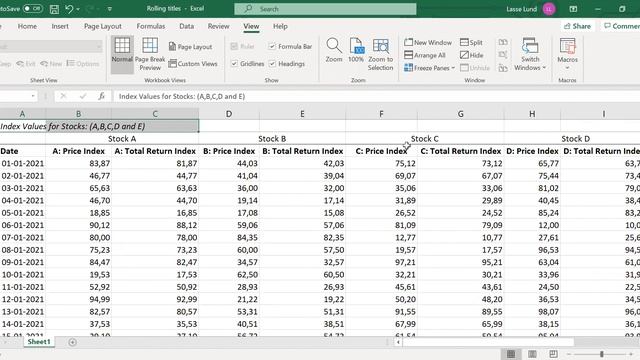Click View Side by Side icon
The width and height of the screenshot is (640, 360).
[x=503, y=42]
